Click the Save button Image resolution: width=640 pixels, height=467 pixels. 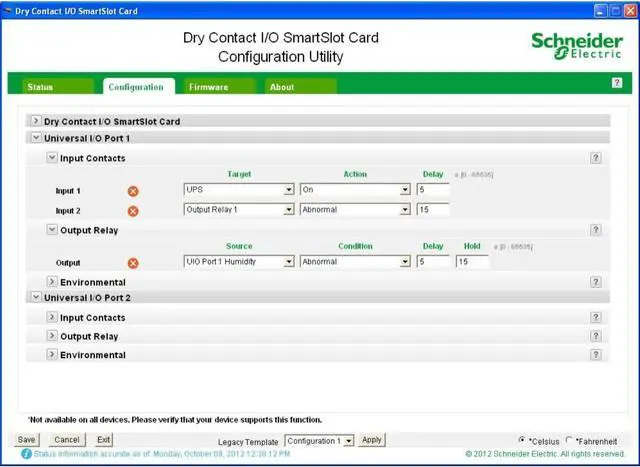pyautogui.click(x=26, y=439)
